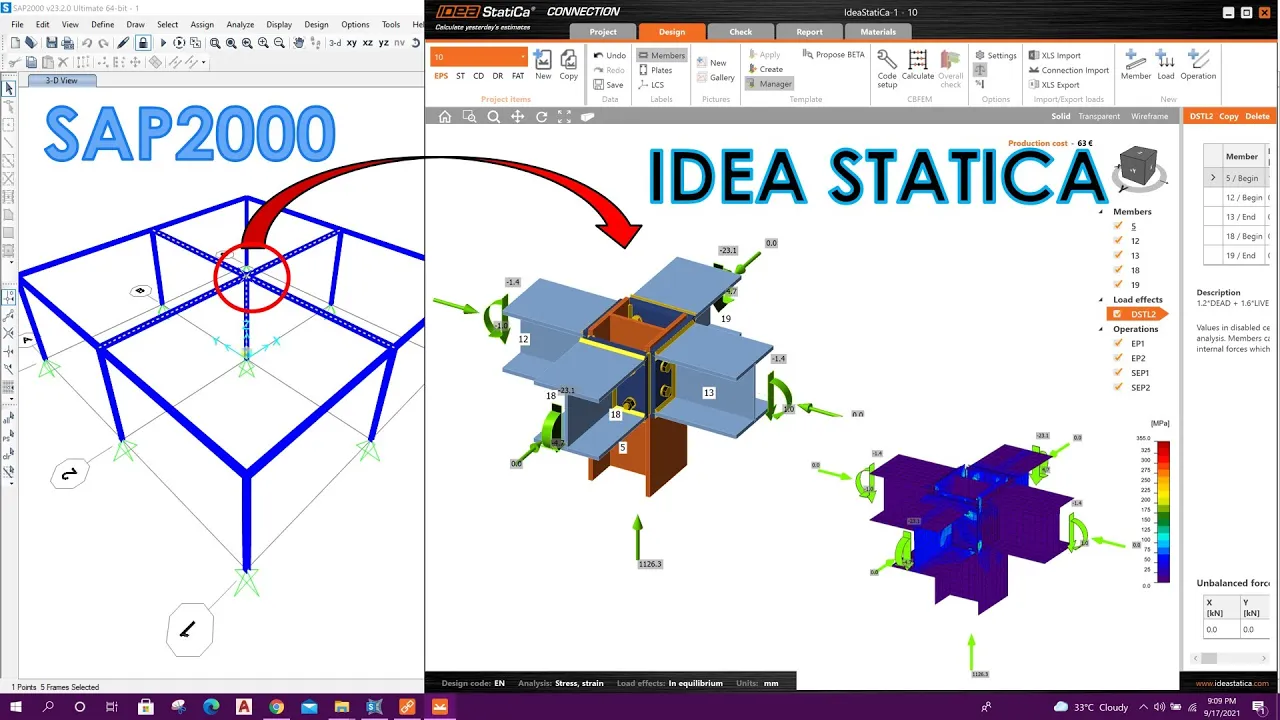Viewport: 1280px width, 720px height.
Task: Open Windows Start menu on taskbar
Action: 17,707
